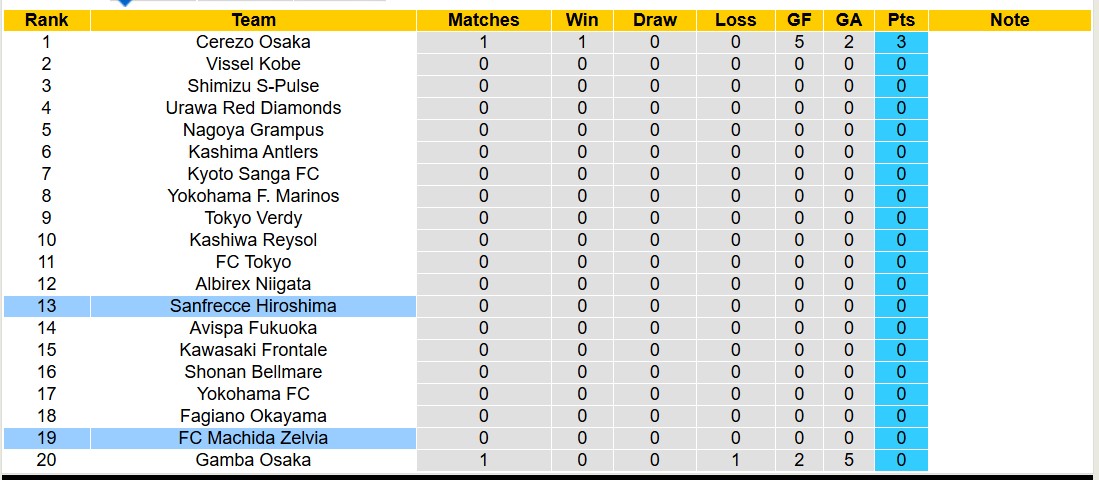Click the Fagiano Okayama team name
This screenshot has width=1099, height=480.
coord(253,416)
